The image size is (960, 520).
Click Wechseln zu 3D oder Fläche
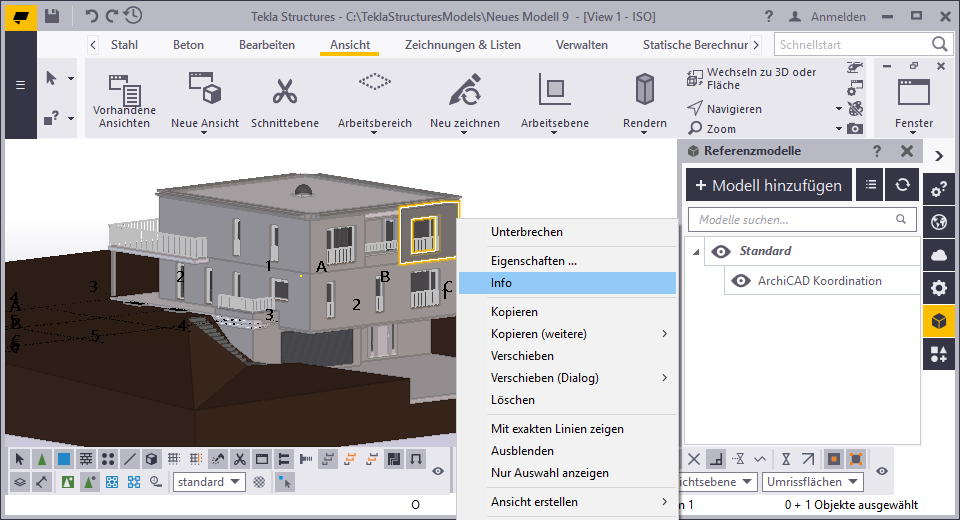[752, 78]
